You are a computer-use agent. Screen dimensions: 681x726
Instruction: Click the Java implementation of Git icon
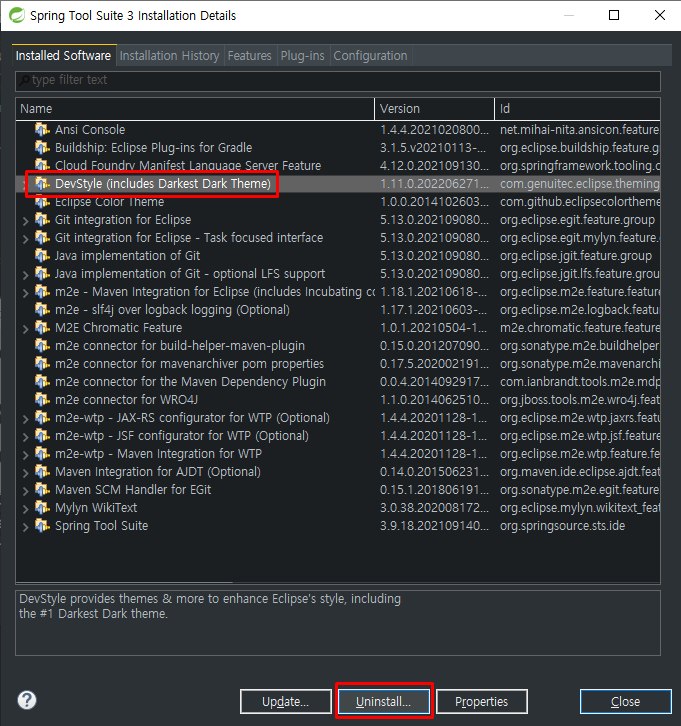pyautogui.click(x=42, y=256)
